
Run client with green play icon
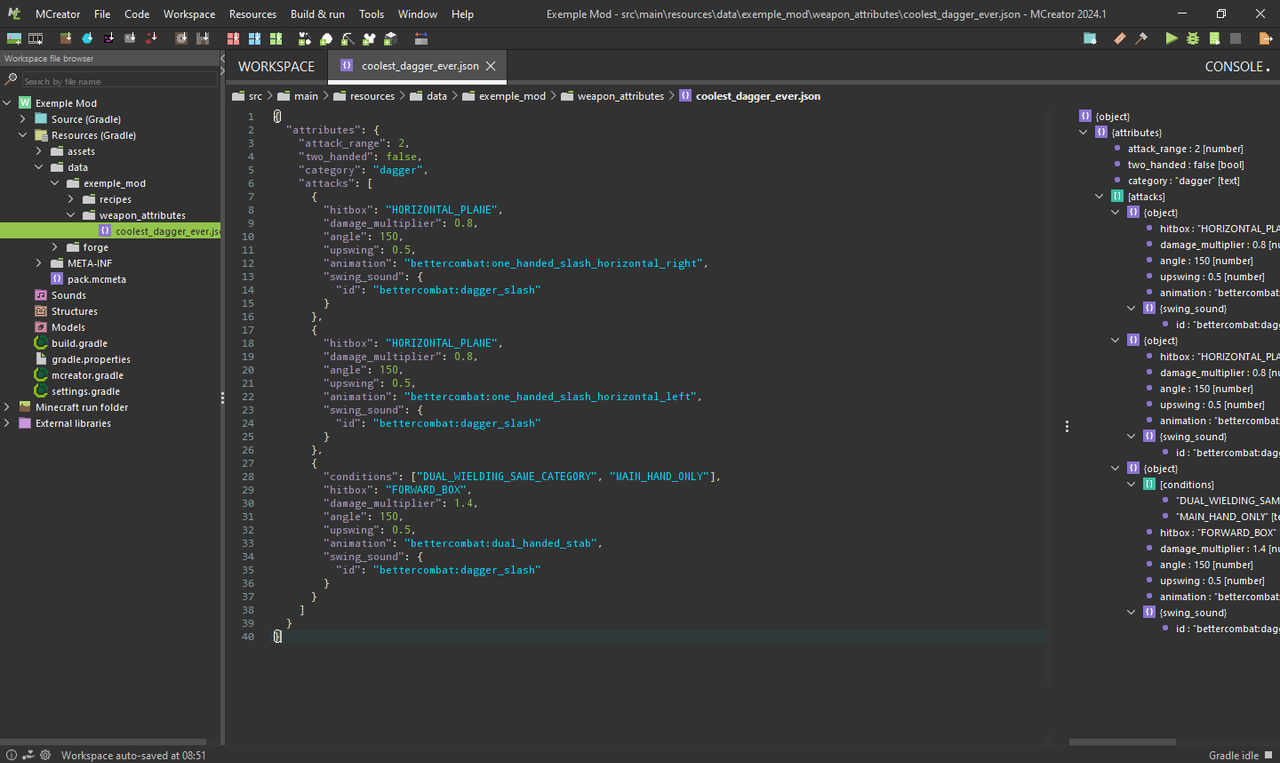[1171, 39]
